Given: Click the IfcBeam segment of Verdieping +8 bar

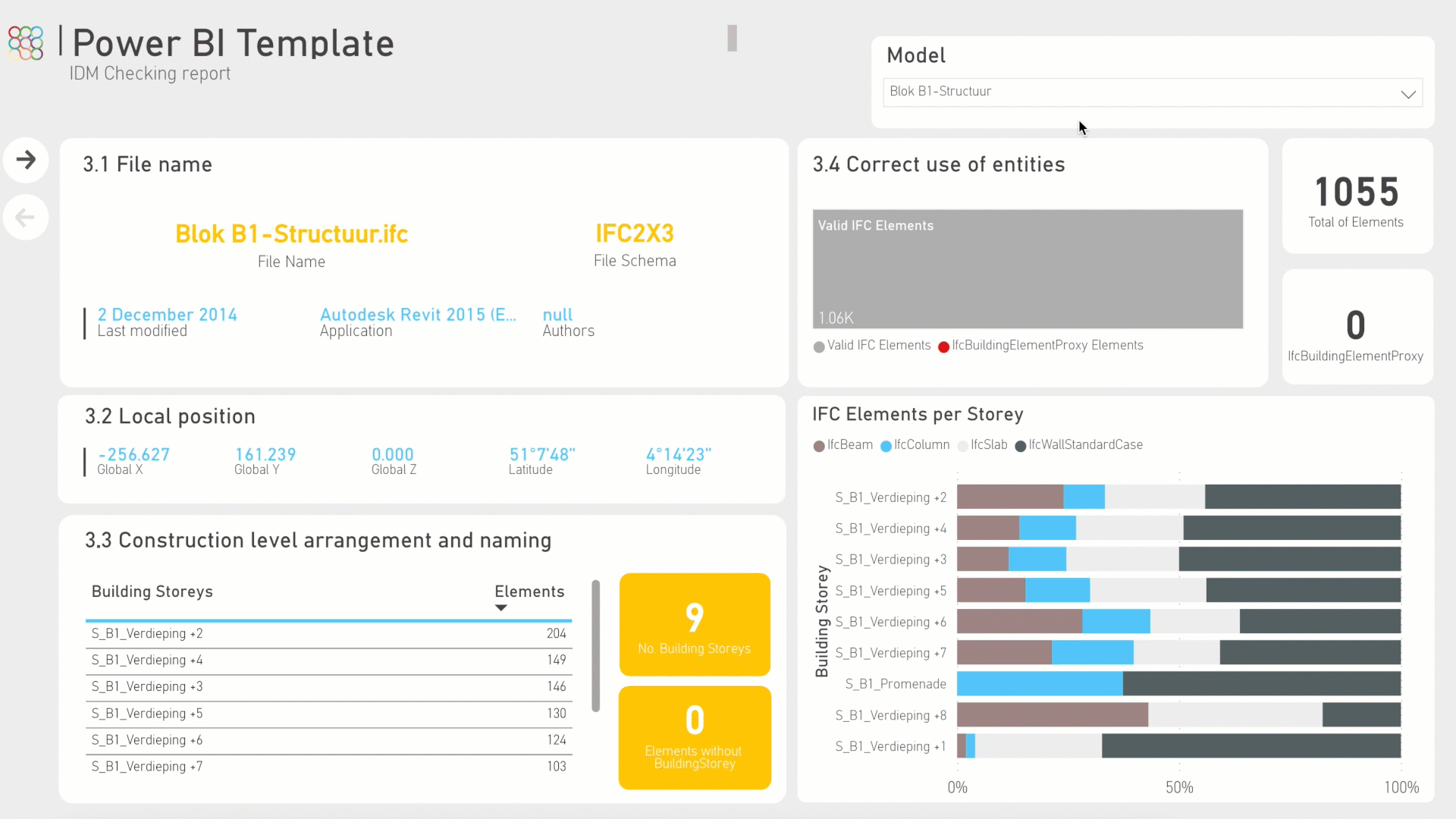Looking at the screenshot, I should point(1053,714).
